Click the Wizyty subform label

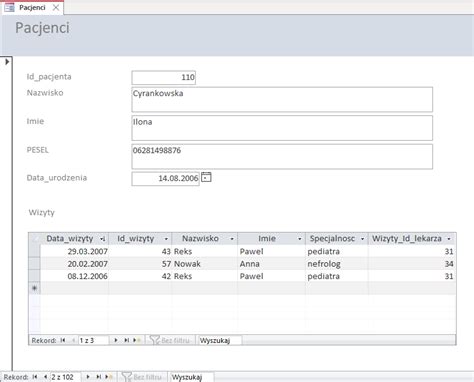pyautogui.click(x=42, y=212)
